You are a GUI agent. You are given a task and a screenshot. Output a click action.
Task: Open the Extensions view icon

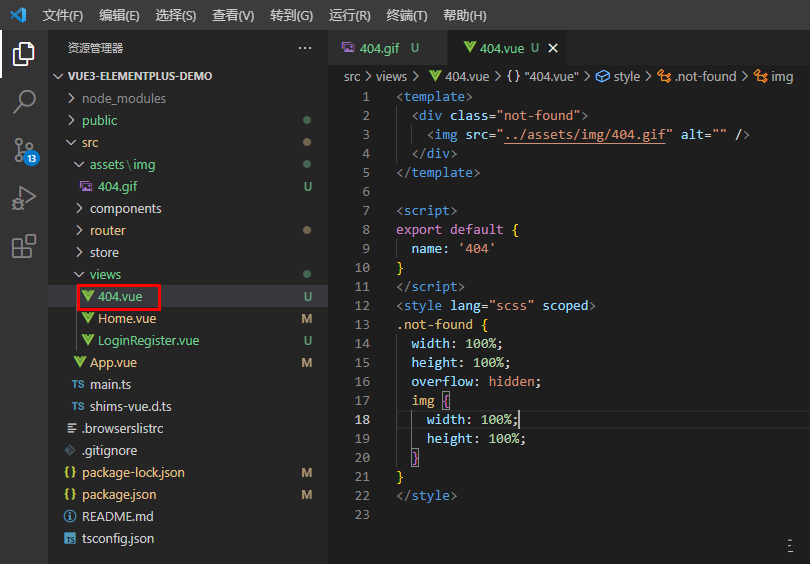[23, 246]
